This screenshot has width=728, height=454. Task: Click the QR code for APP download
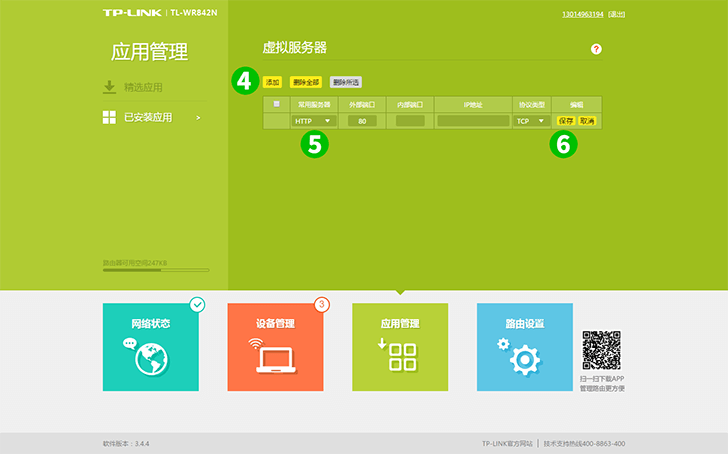coord(602,350)
